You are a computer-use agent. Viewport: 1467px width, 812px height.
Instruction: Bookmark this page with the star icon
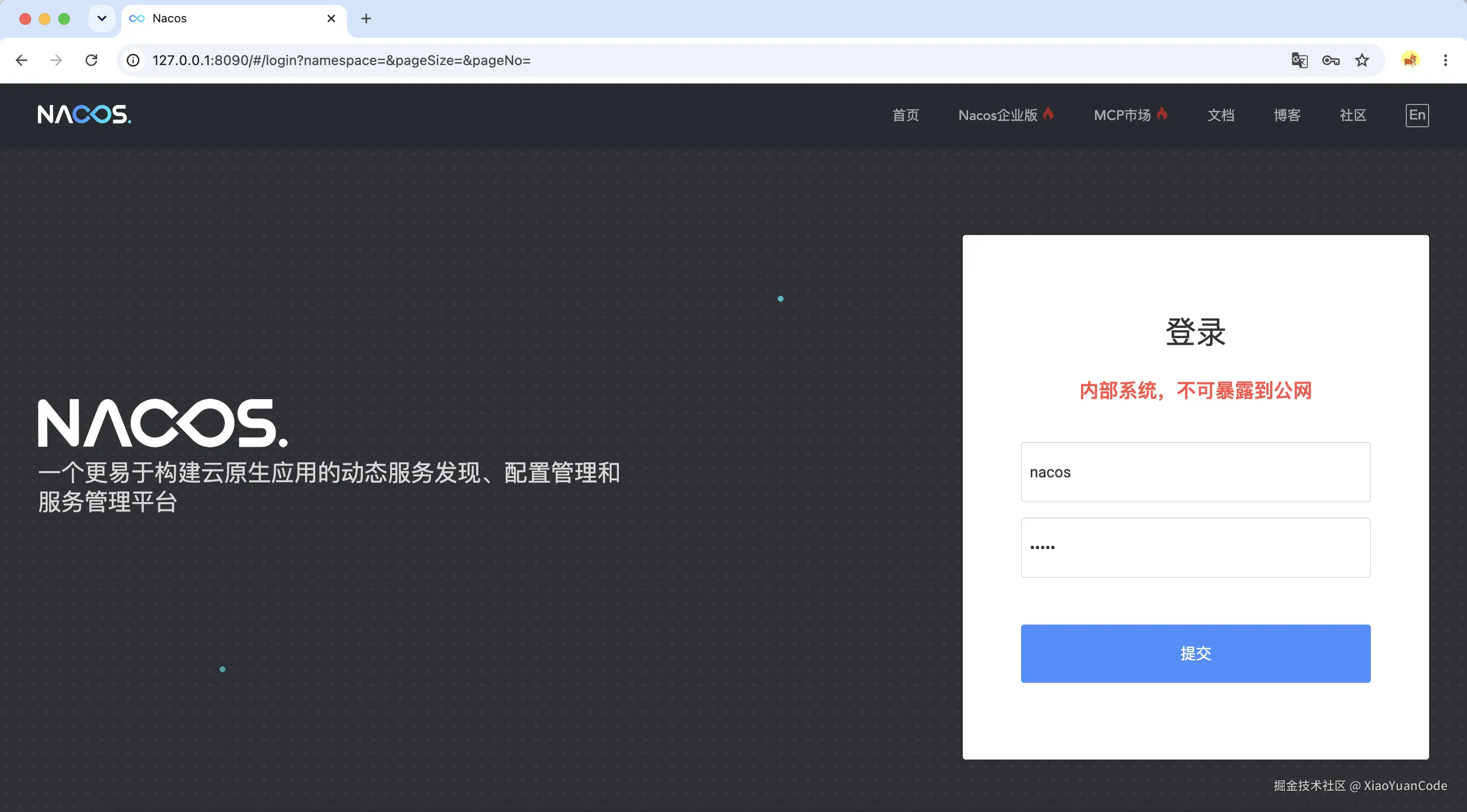pos(1362,60)
